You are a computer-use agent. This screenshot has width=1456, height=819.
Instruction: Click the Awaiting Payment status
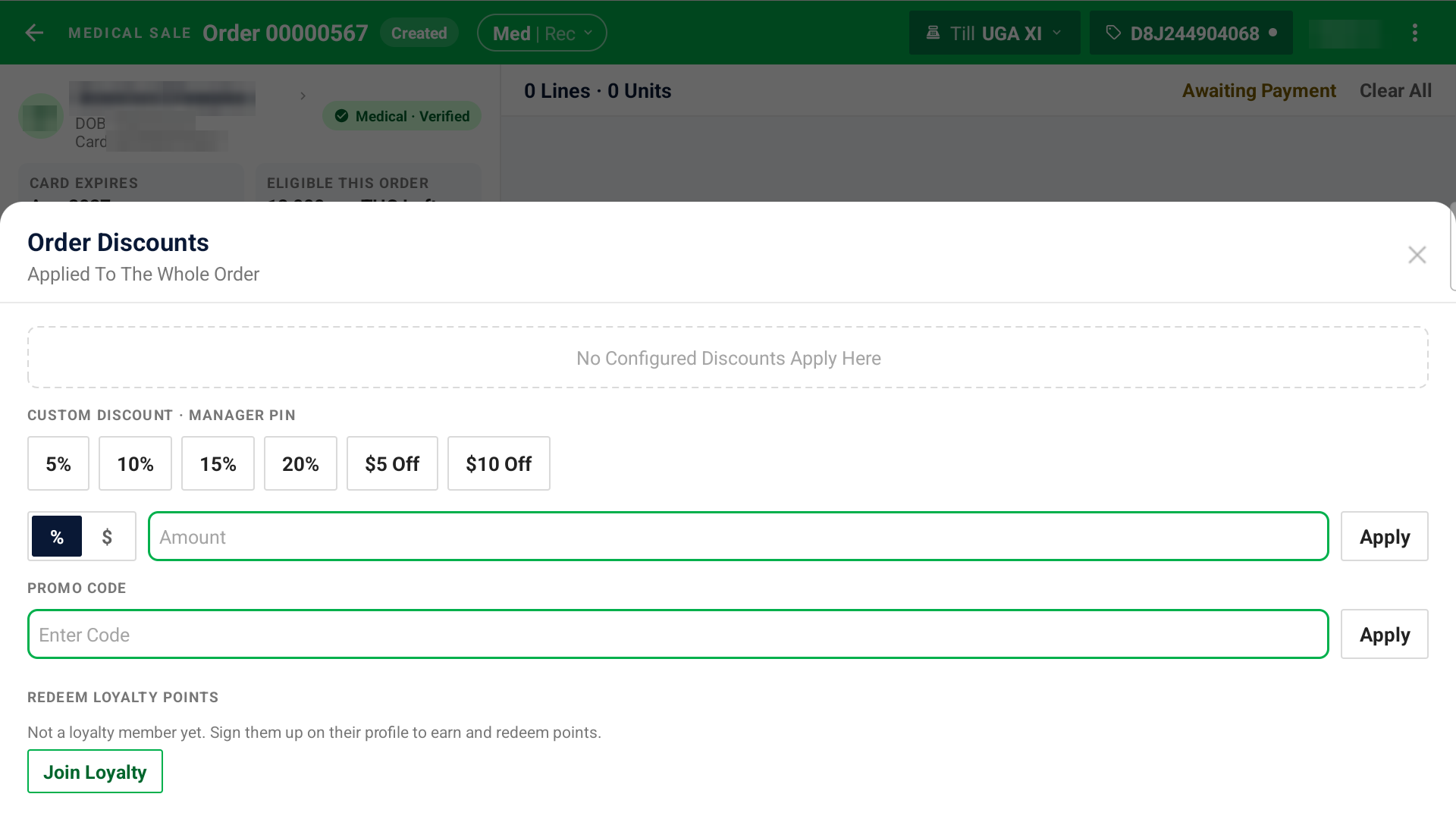pos(1259,91)
